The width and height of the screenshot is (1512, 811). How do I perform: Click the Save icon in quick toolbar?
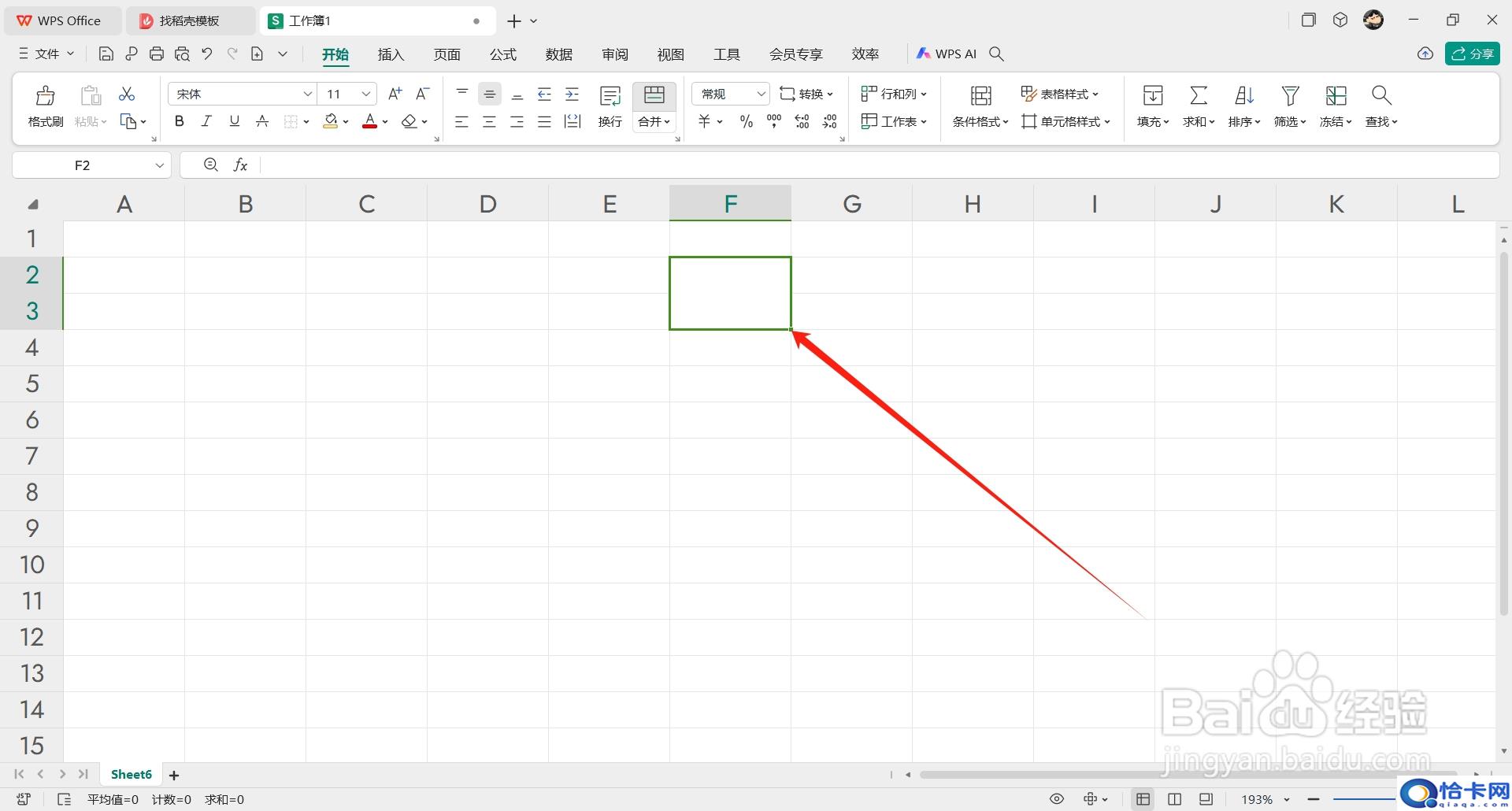(106, 54)
